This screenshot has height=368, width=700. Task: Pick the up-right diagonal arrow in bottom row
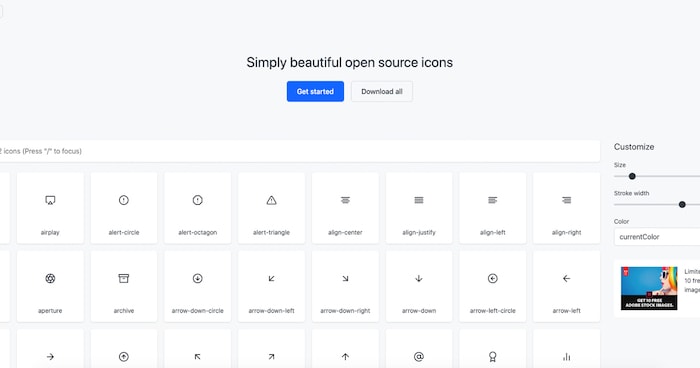click(271, 356)
